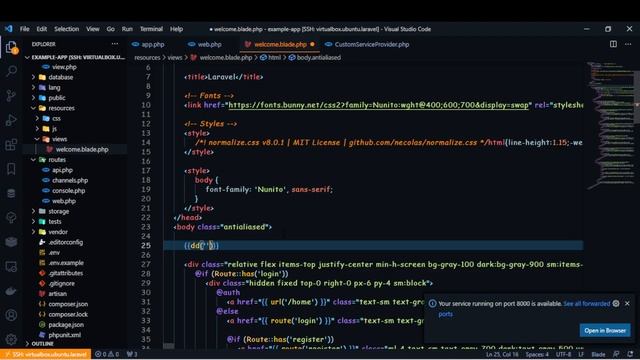The image size is (640, 360).
Task: Click the feedback icon in status bar
Action: point(616,354)
